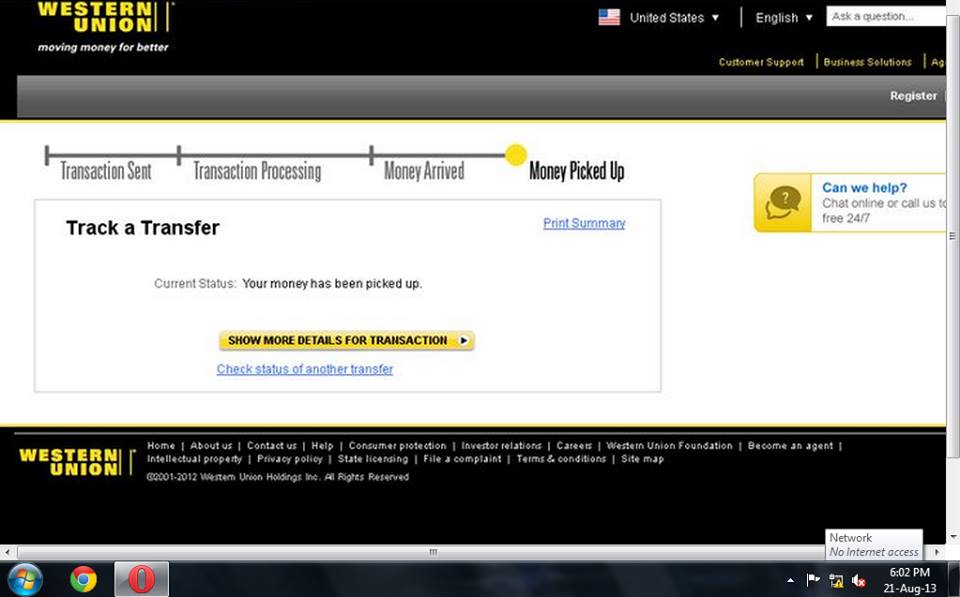Open the File a complaint footer link
Viewport: 960px width, 597px height.
pos(462,459)
